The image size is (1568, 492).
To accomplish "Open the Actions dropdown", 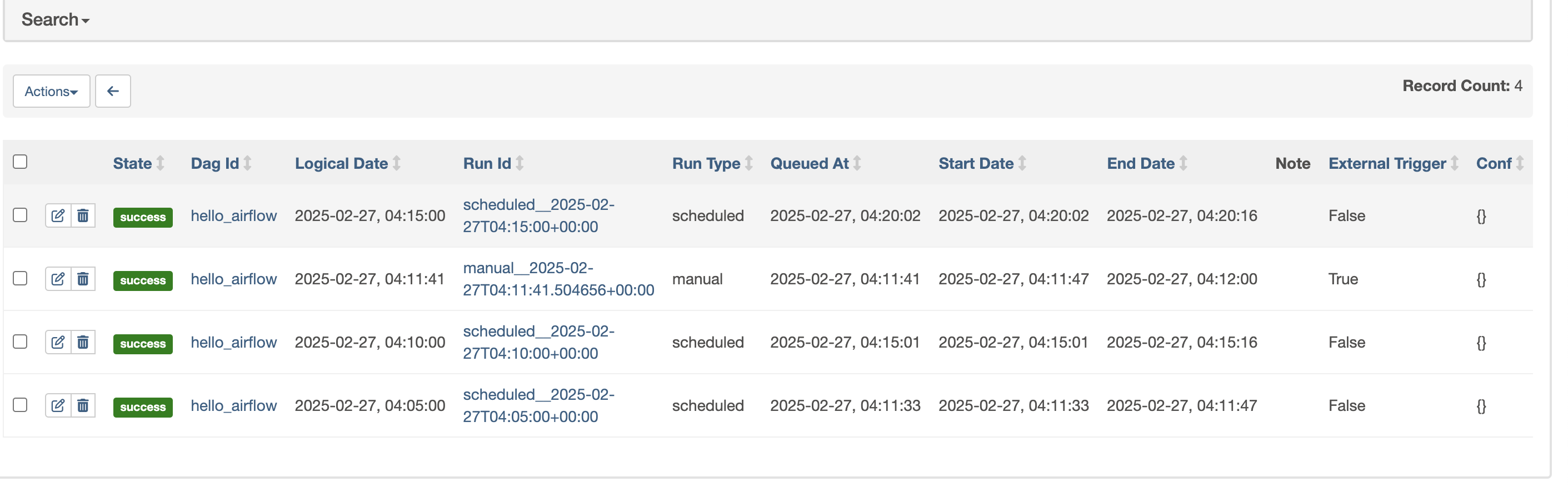I will [x=51, y=91].
